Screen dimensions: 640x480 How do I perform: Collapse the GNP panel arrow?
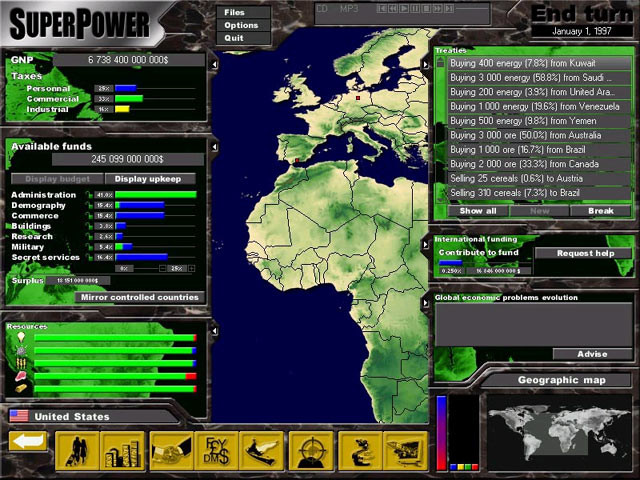click(x=213, y=63)
